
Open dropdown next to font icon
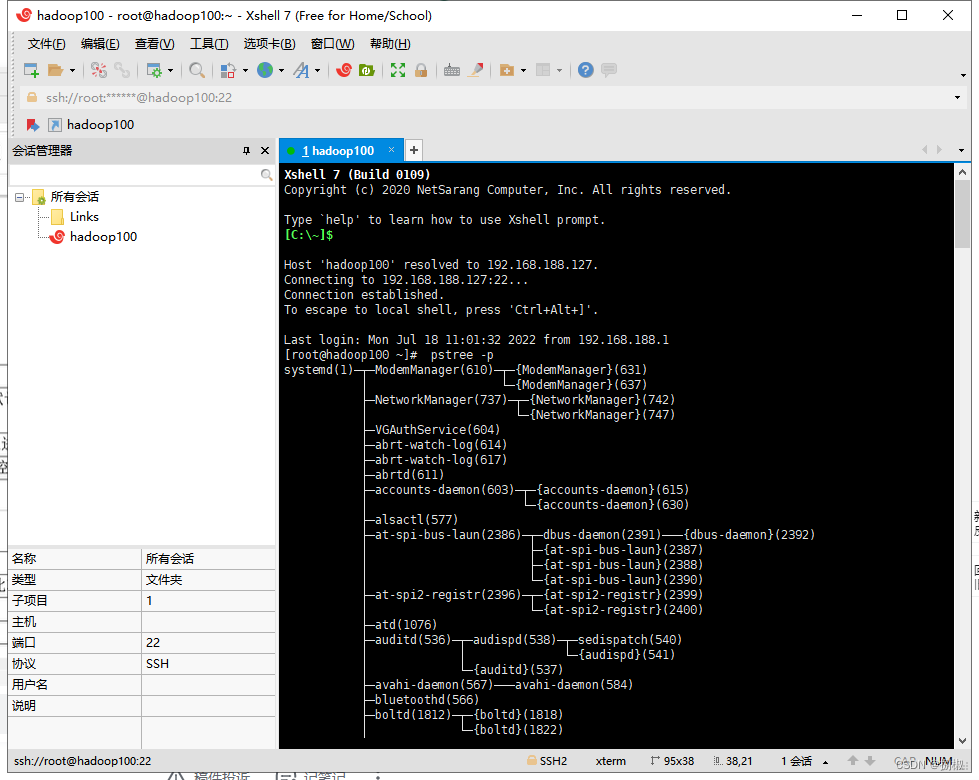pyautogui.click(x=318, y=71)
